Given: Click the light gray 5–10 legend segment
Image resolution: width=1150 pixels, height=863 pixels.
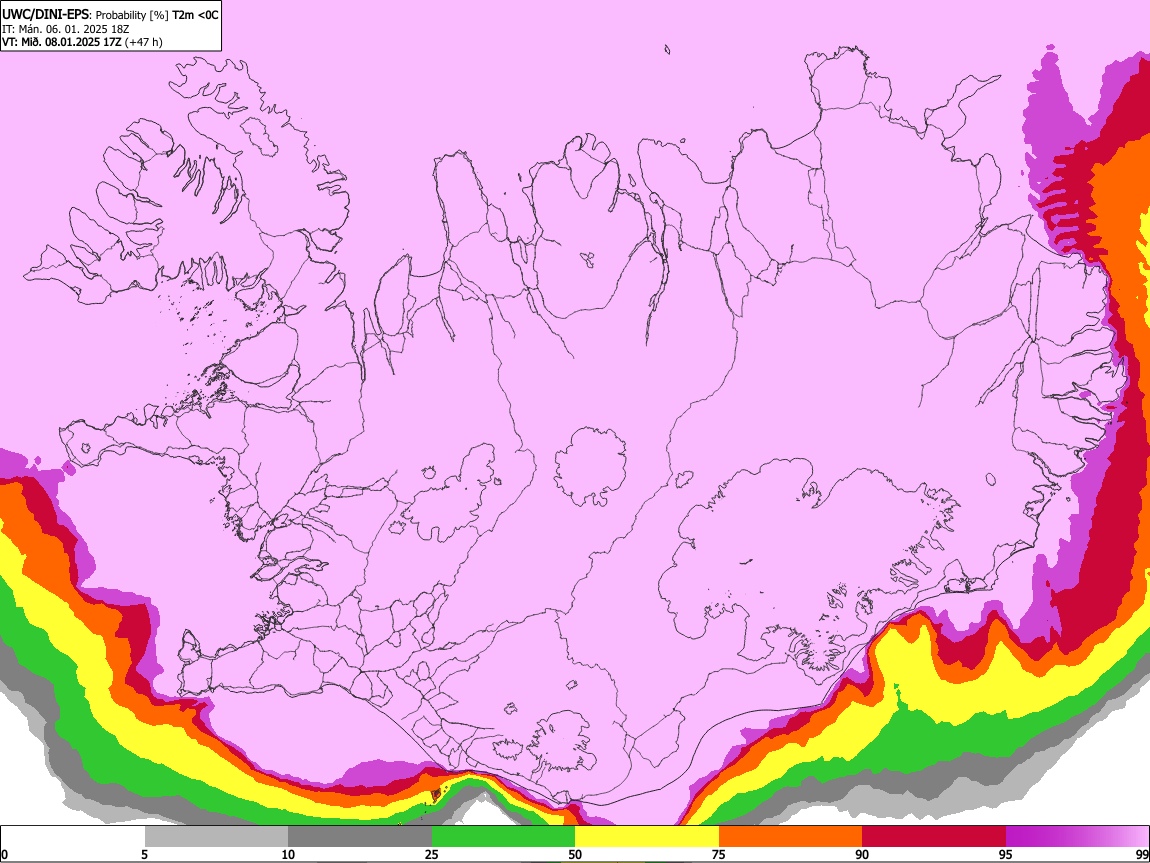Looking at the screenshot, I should 216,837.
